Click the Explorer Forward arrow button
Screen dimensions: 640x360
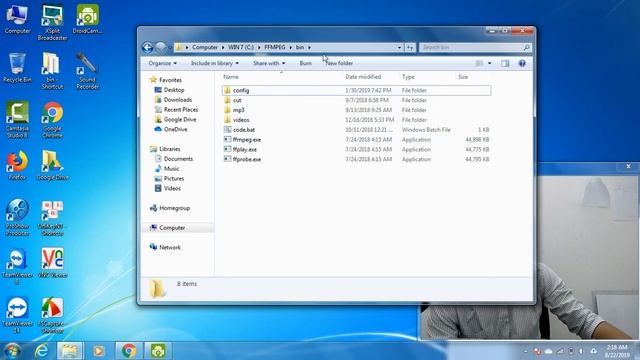[x=161, y=47]
